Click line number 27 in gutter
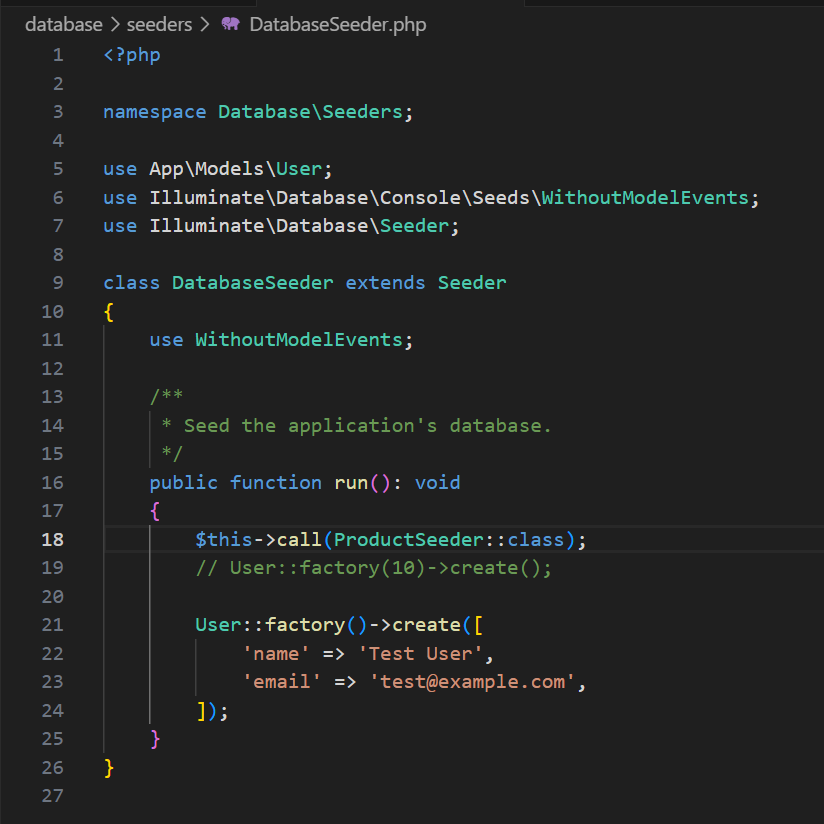 coord(53,795)
